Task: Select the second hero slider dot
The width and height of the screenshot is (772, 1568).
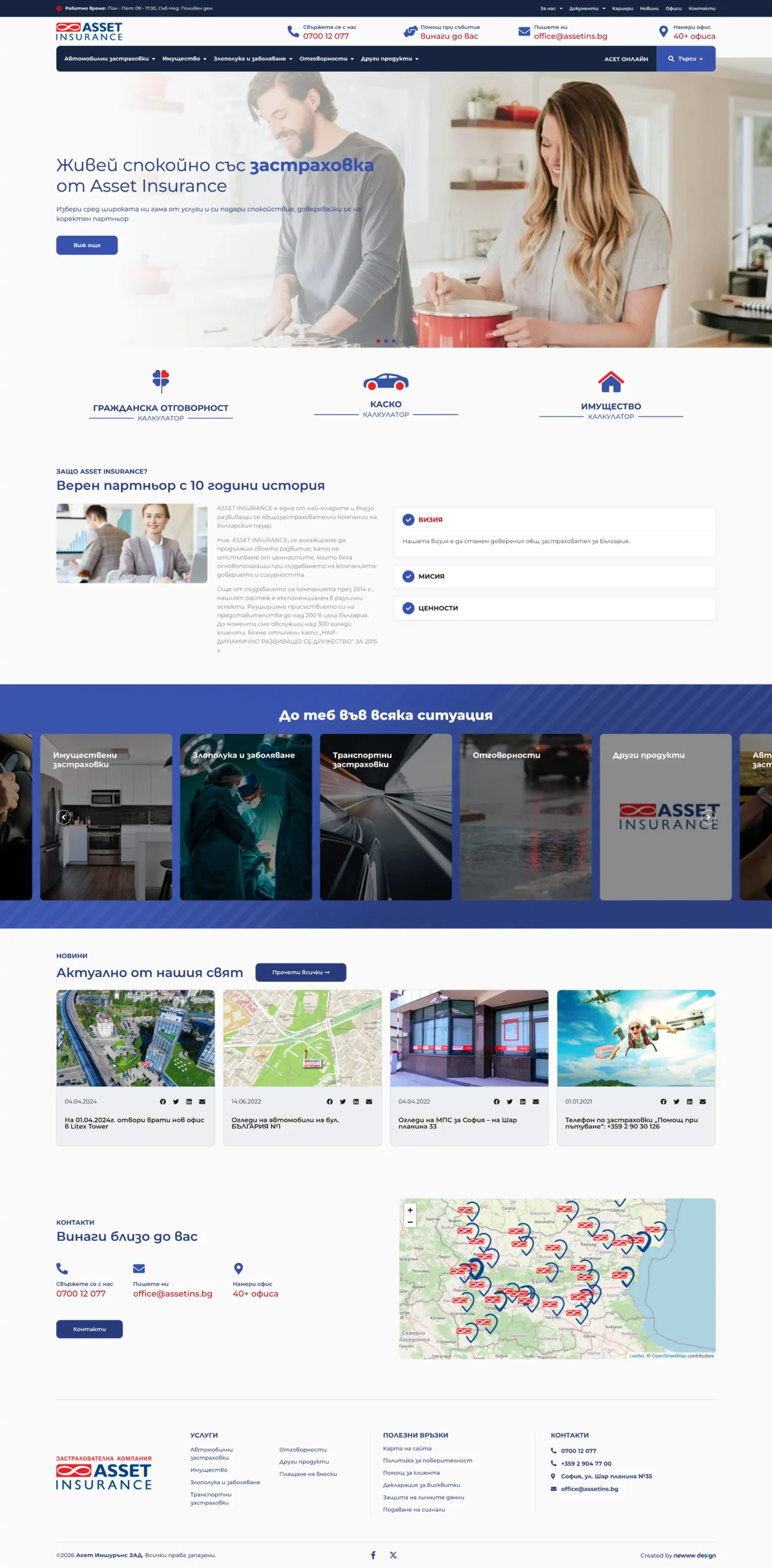Action: click(386, 341)
